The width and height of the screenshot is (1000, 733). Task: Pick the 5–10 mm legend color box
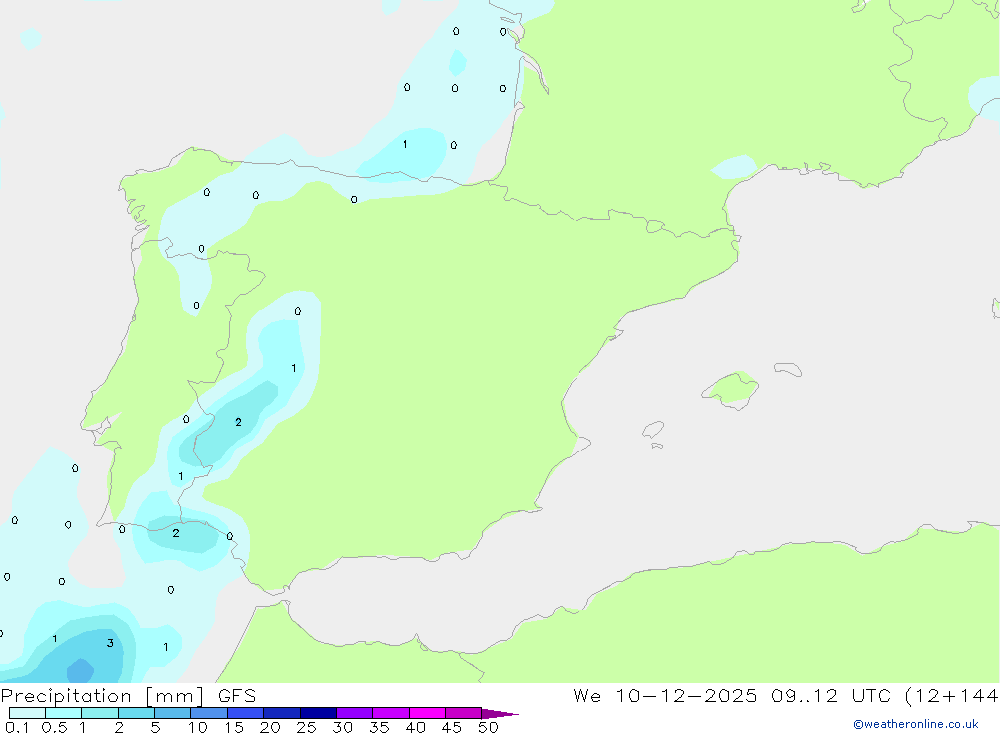(173, 713)
